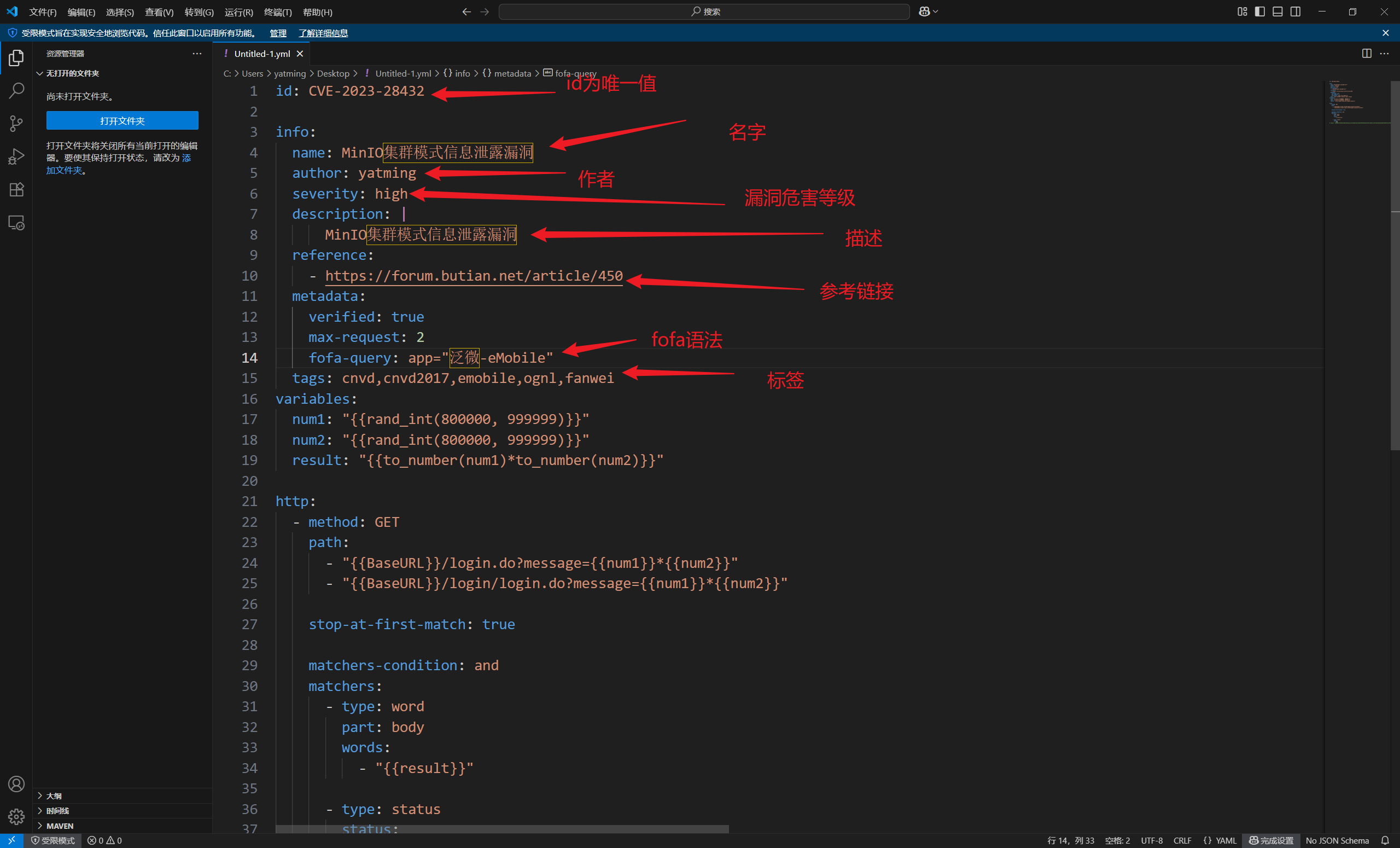The height and width of the screenshot is (848, 1400).
Task: Toggle the secondary sidebar layout button
Action: click(1296, 11)
